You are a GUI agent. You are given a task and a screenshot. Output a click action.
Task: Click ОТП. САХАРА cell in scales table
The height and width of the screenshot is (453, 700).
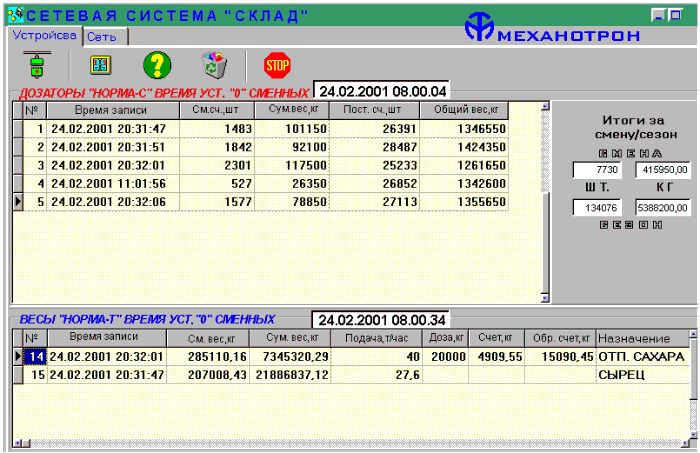(x=641, y=357)
